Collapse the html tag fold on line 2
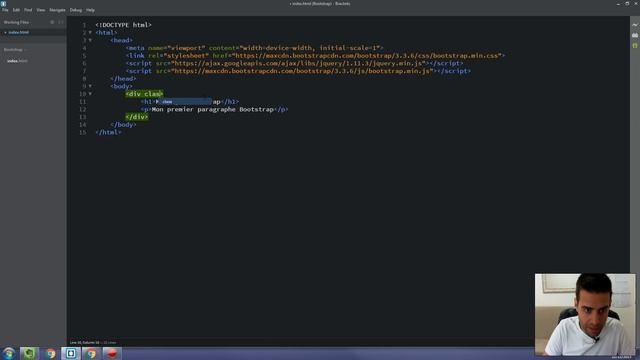This screenshot has height=360, width=640. (x=90, y=33)
